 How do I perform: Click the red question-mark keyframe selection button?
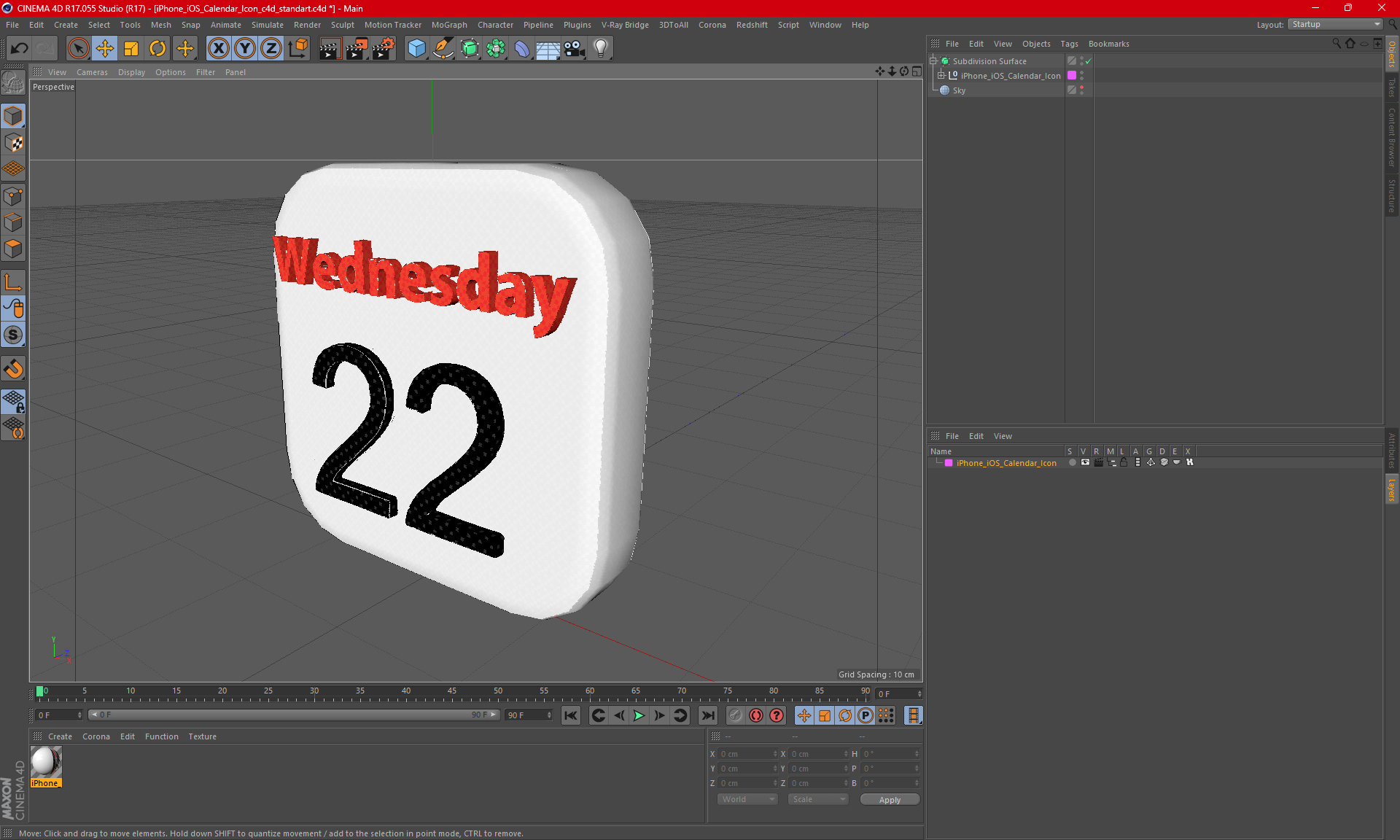777,715
